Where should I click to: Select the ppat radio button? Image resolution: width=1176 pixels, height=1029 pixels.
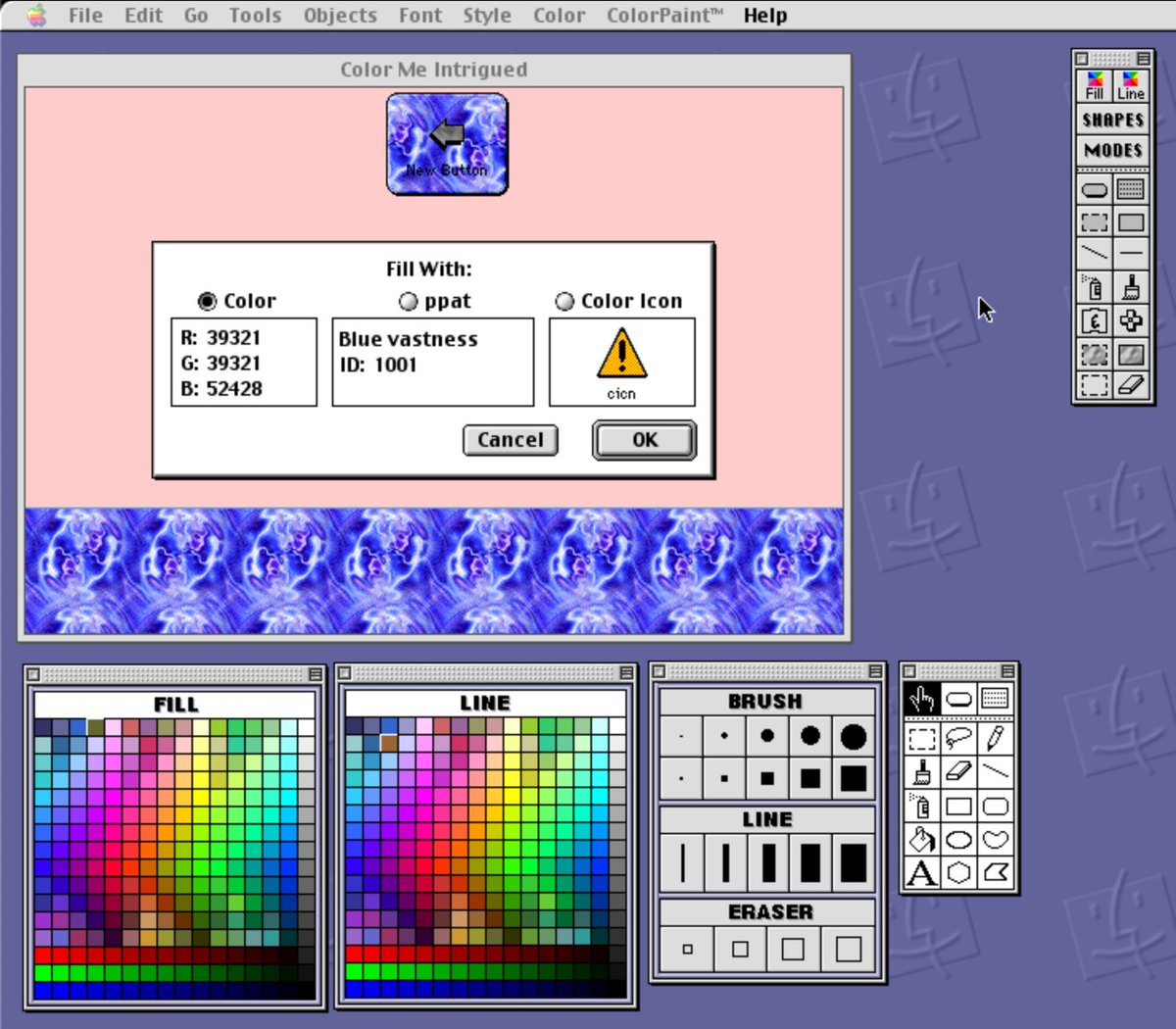pos(409,301)
